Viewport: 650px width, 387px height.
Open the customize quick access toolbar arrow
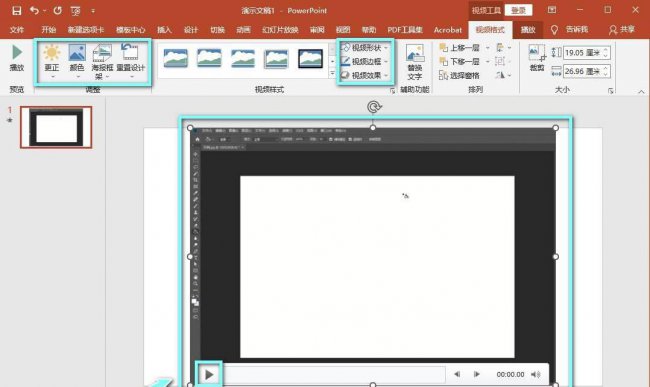93,11
